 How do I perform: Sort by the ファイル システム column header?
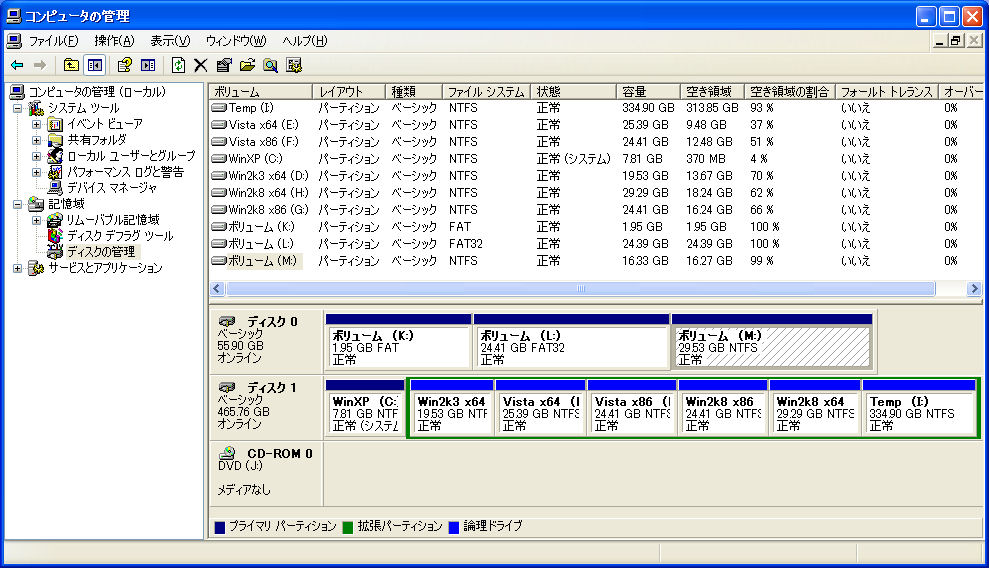point(486,92)
